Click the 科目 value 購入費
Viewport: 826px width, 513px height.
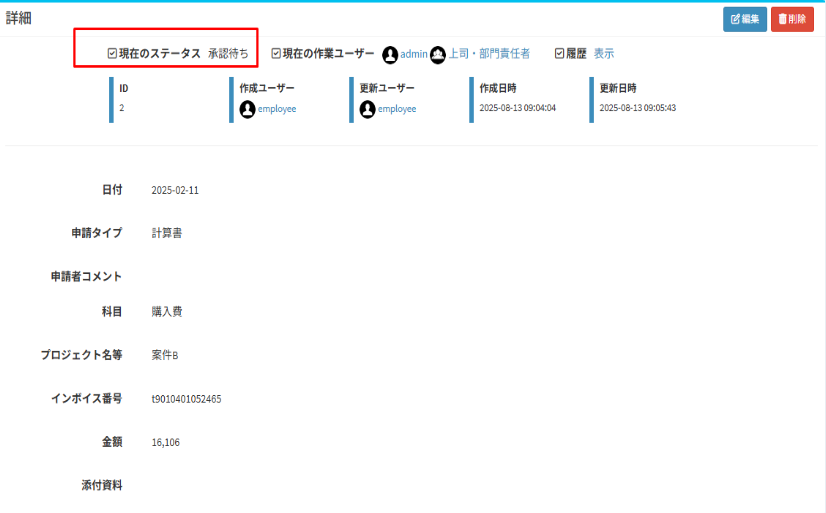click(167, 311)
